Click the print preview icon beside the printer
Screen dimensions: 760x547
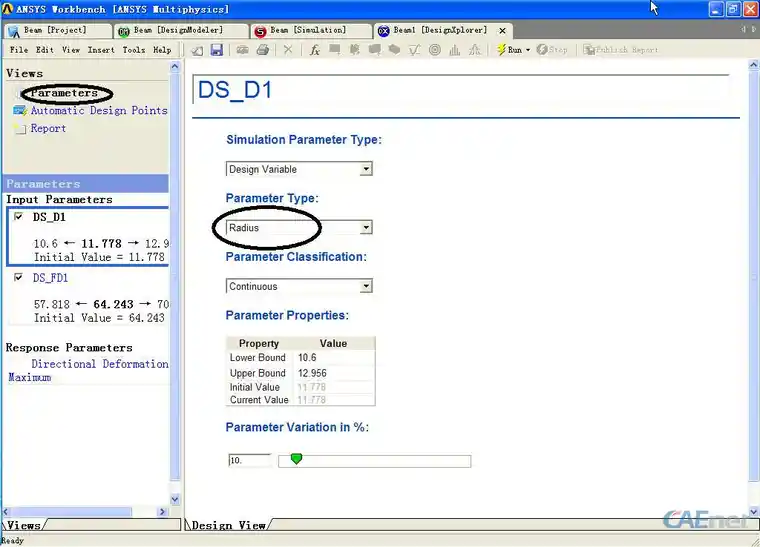click(x=242, y=49)
